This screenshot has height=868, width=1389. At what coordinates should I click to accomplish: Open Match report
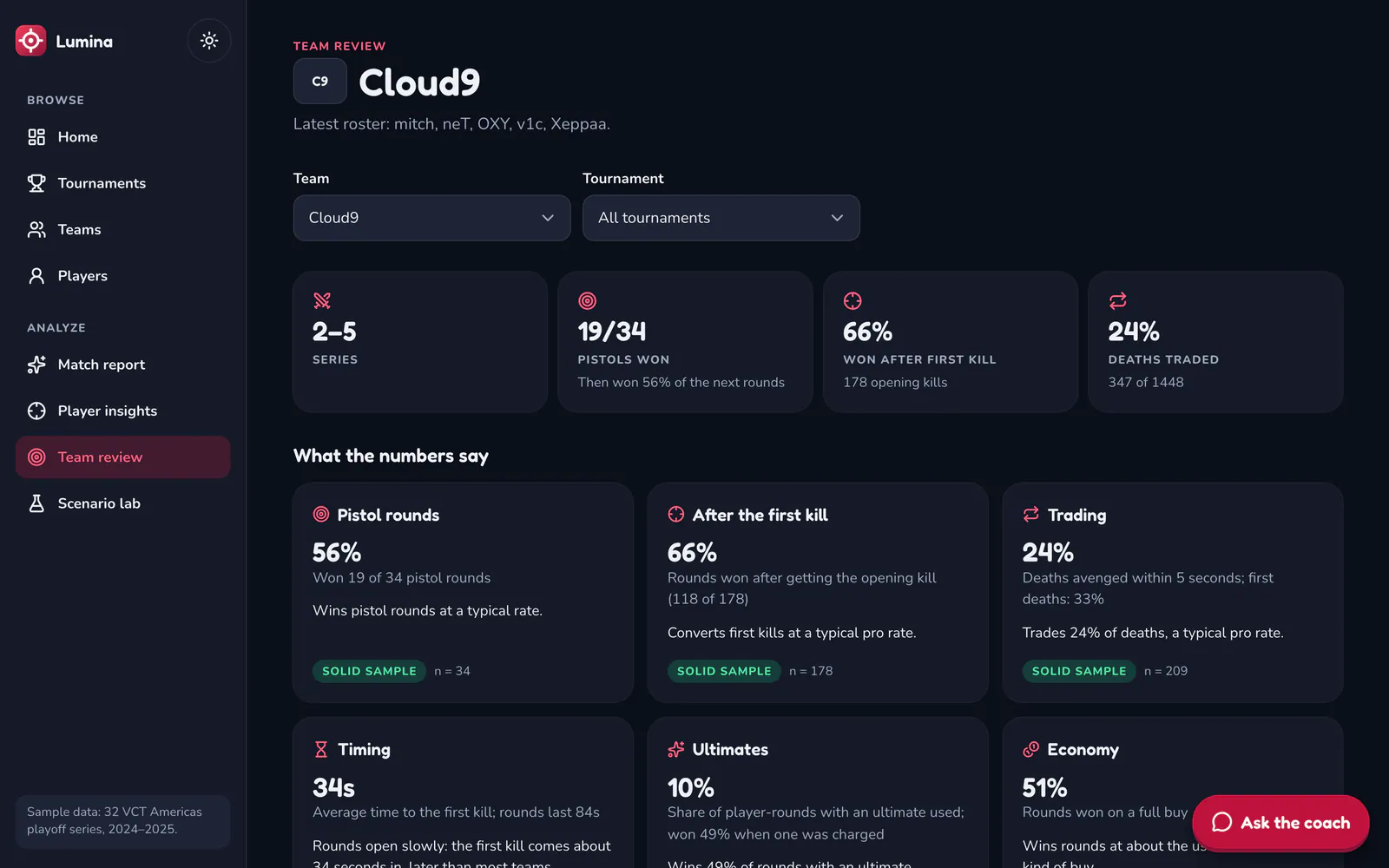coord(122,365)
